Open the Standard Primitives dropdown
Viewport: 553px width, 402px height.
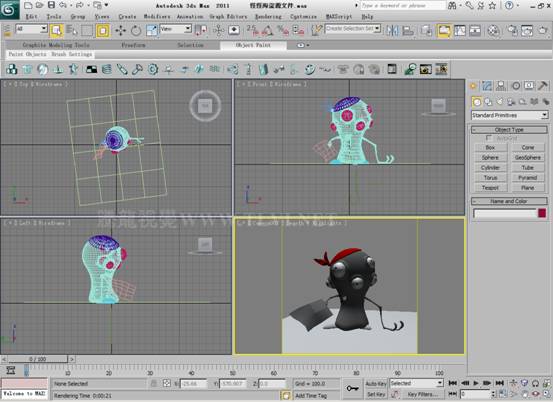coord(510,115)
